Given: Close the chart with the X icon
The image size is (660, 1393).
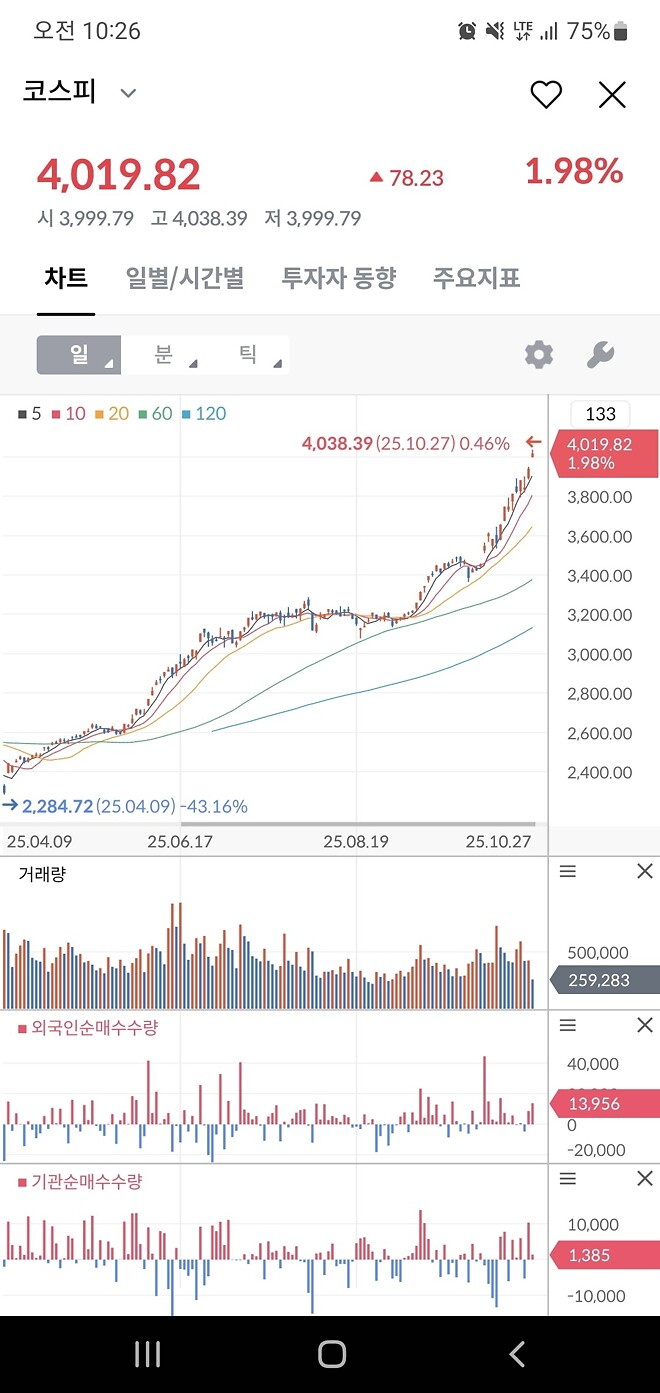Looking at the screenshot, I should [x=612, y=94].
